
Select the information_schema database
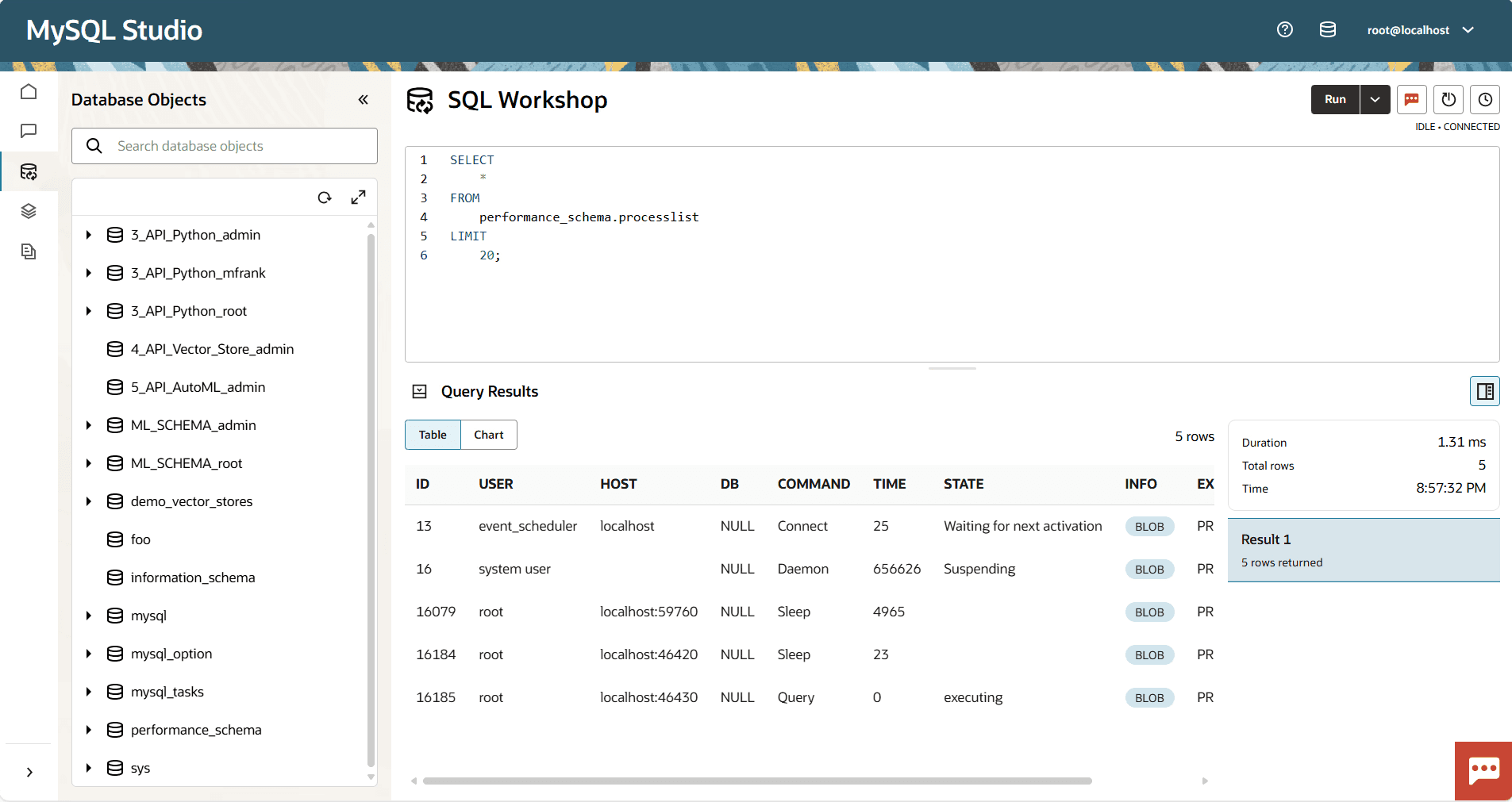click(x=193, y=578)
